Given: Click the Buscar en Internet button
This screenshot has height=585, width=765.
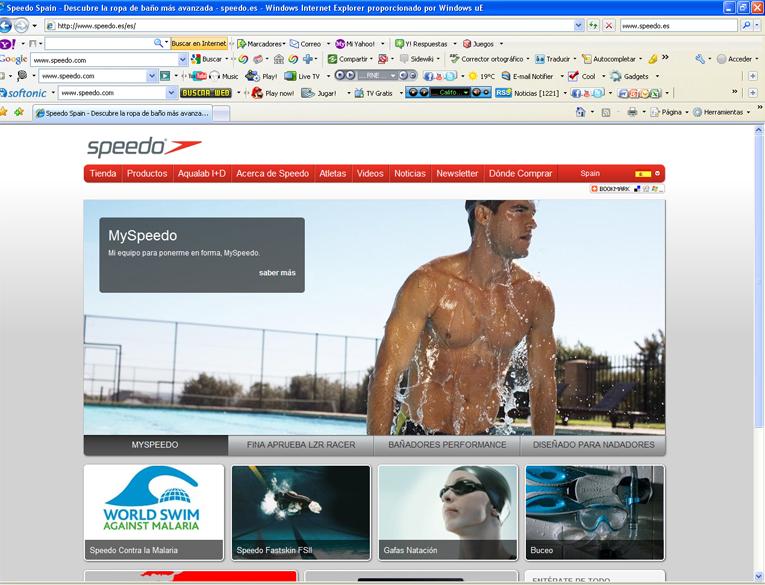Looking at the screenshot, I should 199,43.
